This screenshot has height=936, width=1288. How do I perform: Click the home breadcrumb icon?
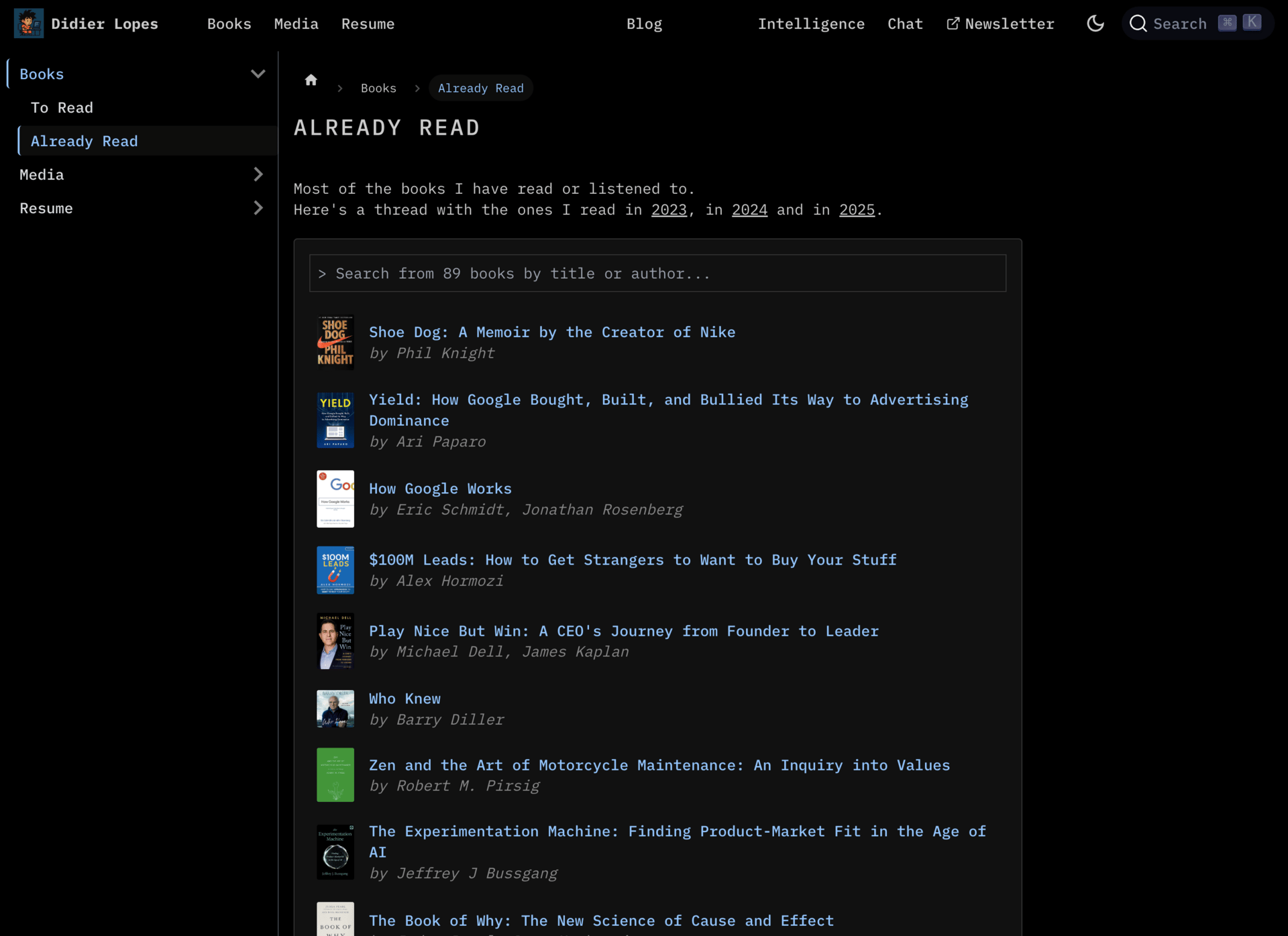tap(311, 80)
